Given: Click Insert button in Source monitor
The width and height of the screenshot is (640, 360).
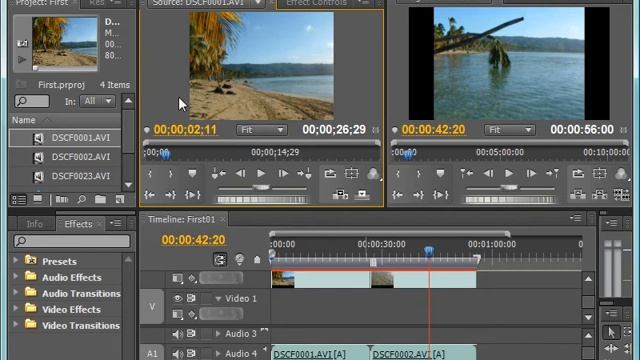Looking at the screenshot, I should pyautogui.click(x=340, y=194).
